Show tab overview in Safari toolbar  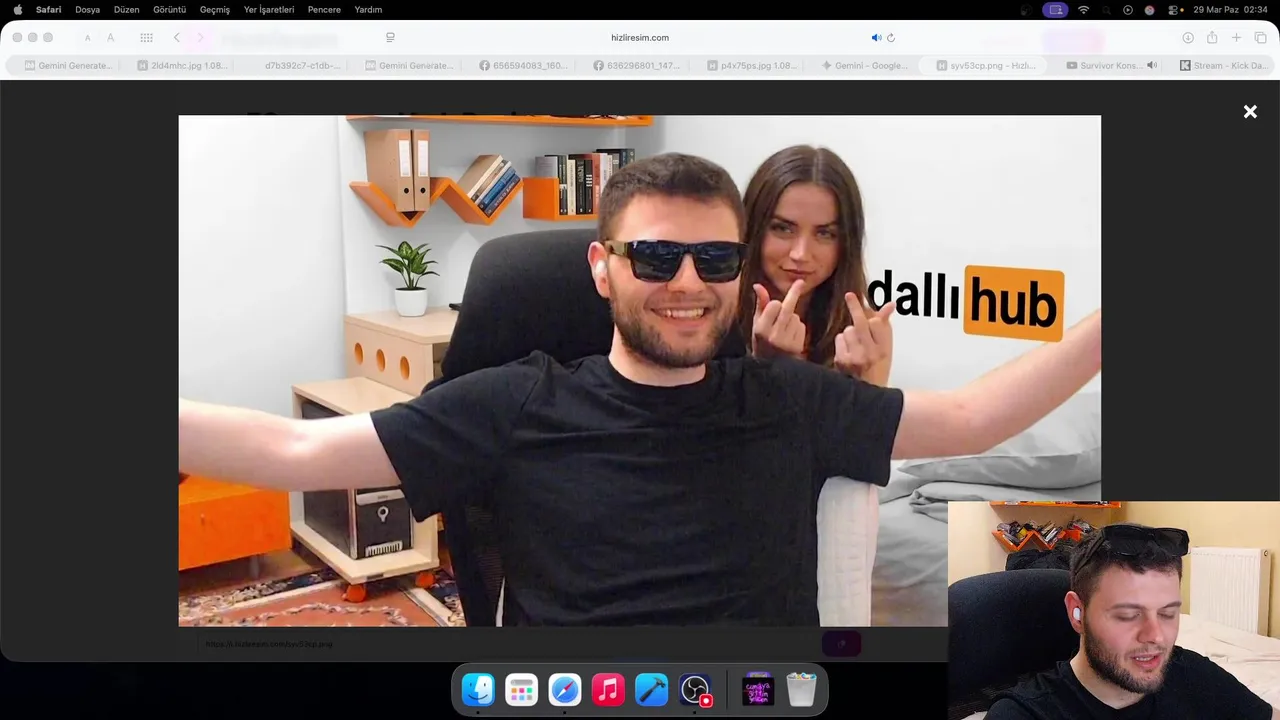[1260, 38]
